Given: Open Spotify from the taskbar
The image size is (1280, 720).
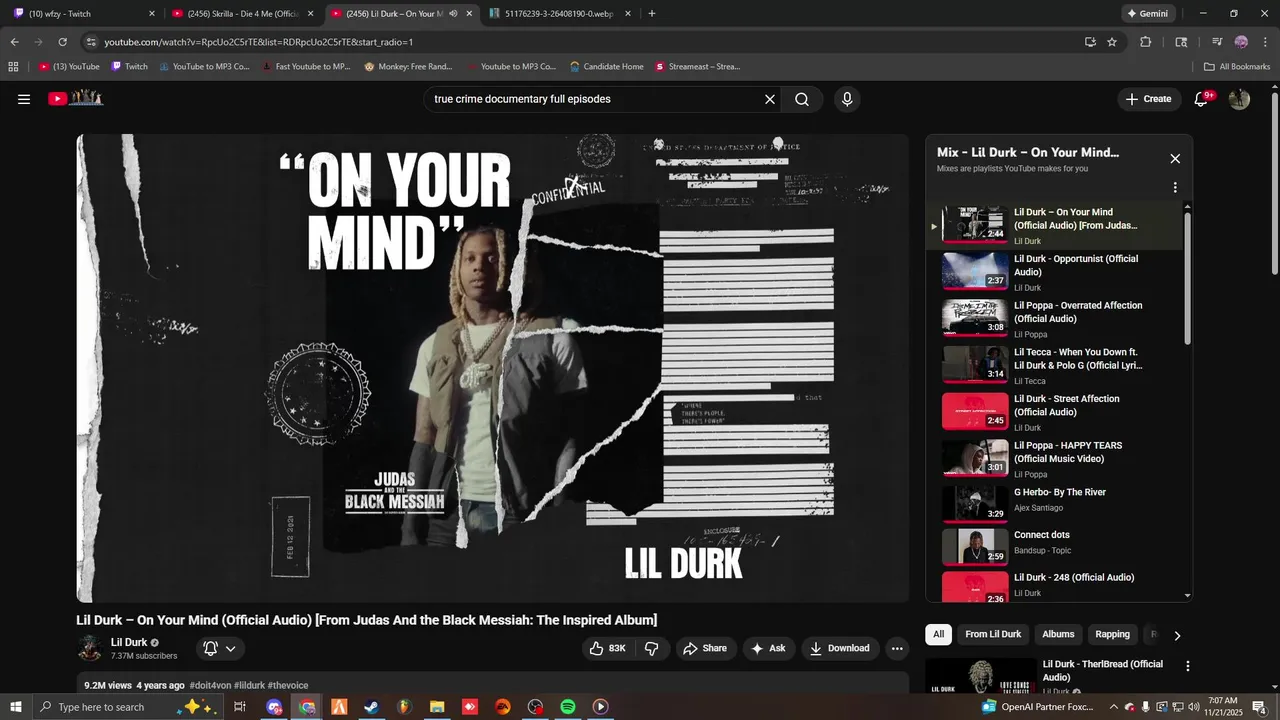Looking at the screenshot, I should (568, 707).
